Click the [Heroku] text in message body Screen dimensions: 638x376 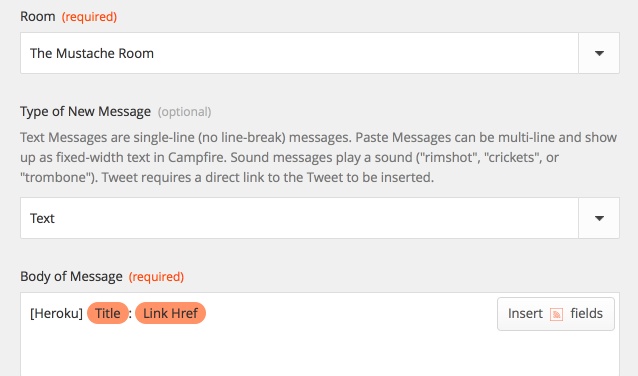(x=56, y=314)
